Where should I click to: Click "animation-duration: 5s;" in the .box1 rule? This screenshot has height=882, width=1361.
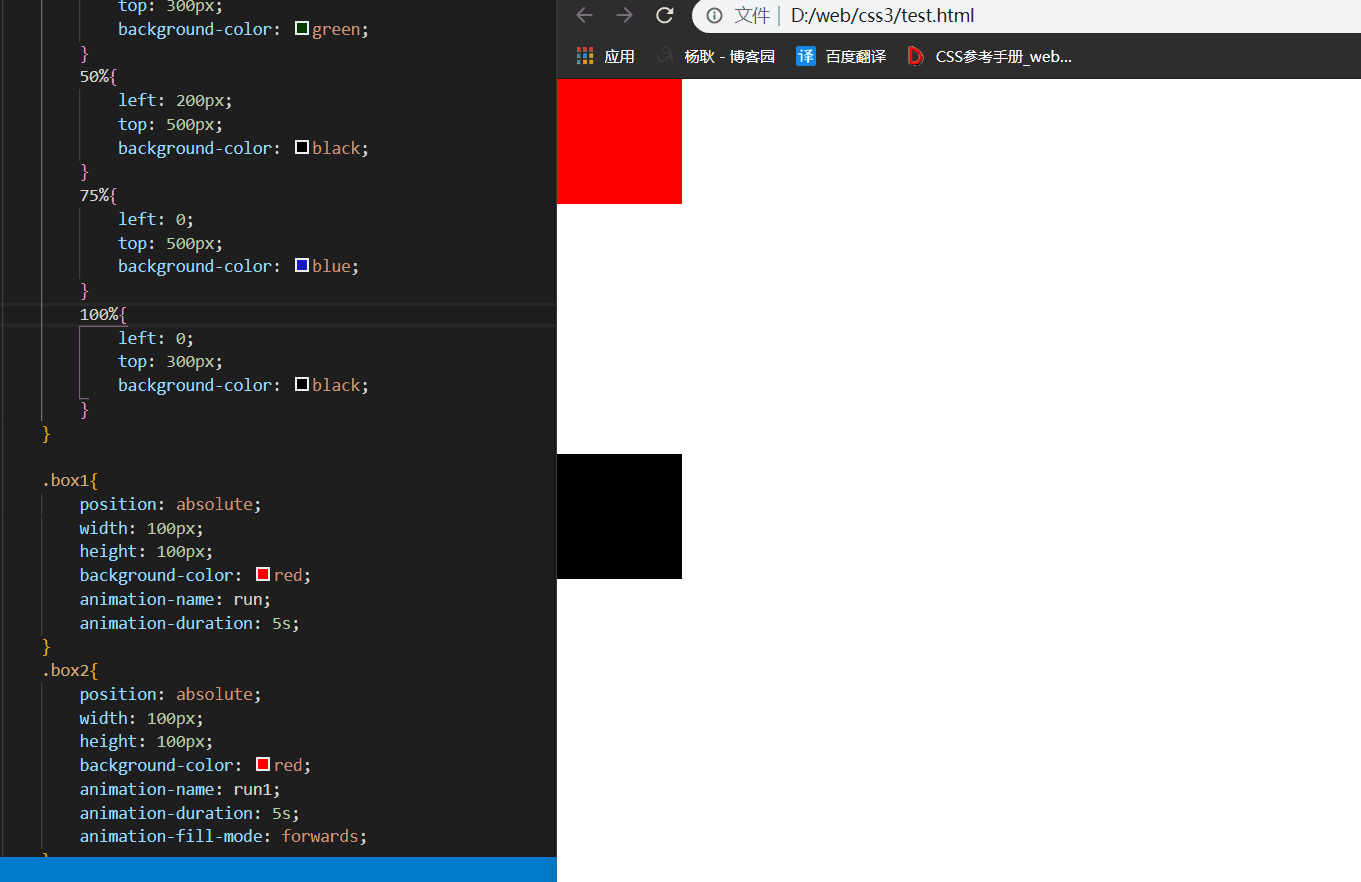pos(190,623)
